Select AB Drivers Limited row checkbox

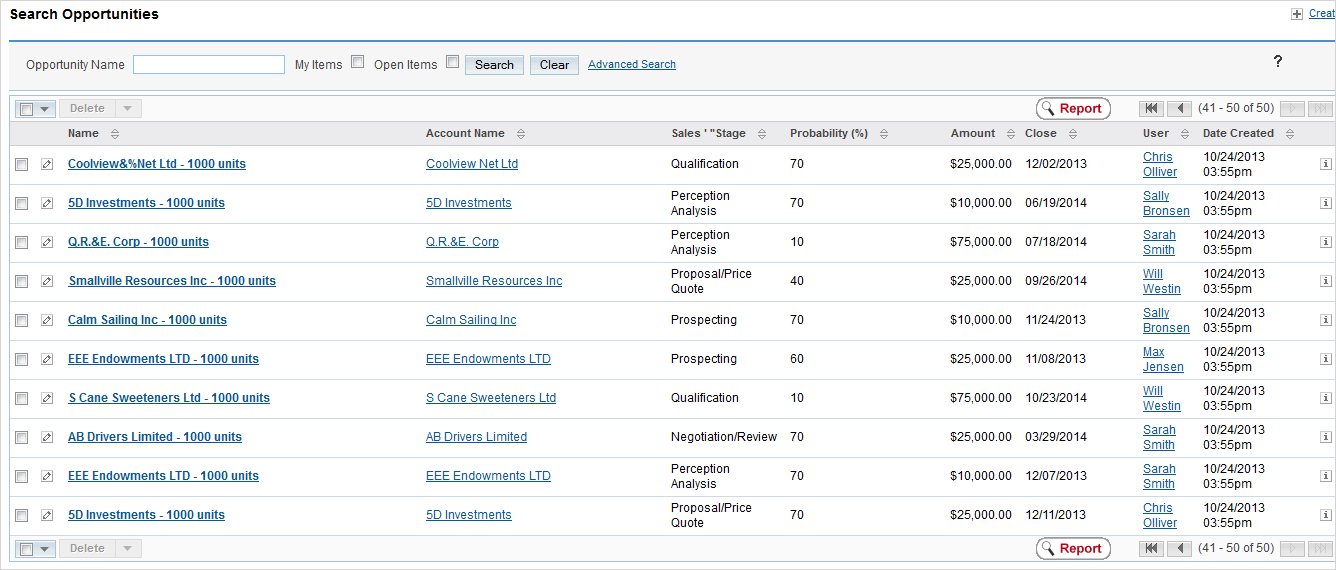pos(21,437)
